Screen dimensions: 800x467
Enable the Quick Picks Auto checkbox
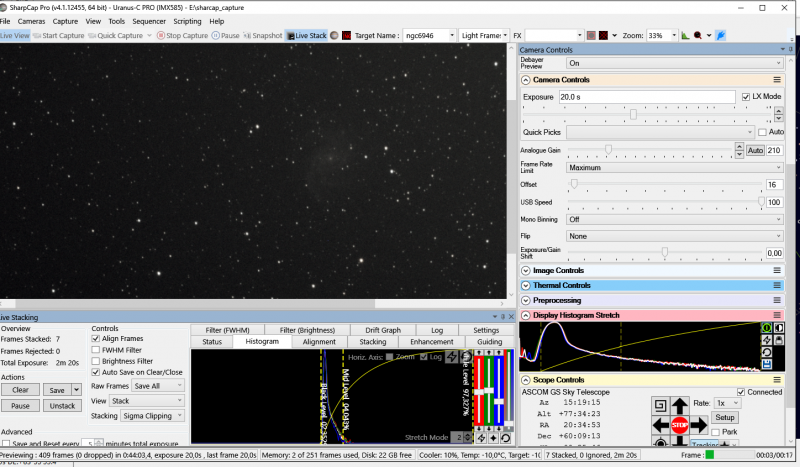pos(762,132)
